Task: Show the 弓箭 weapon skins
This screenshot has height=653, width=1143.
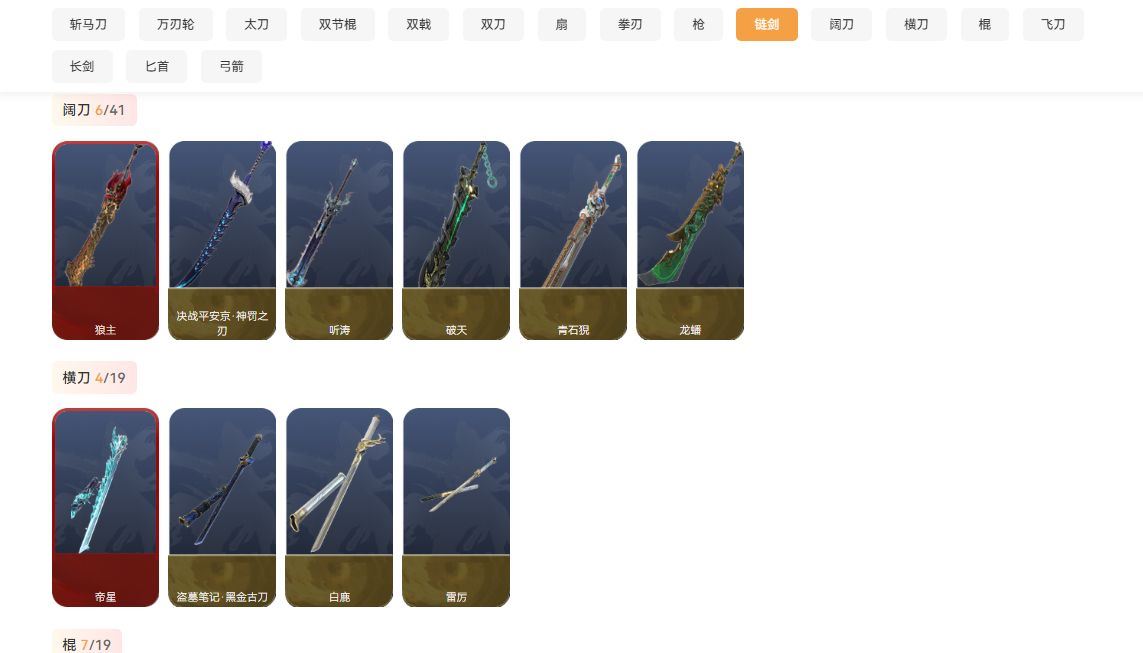Action: pos(231,66)
